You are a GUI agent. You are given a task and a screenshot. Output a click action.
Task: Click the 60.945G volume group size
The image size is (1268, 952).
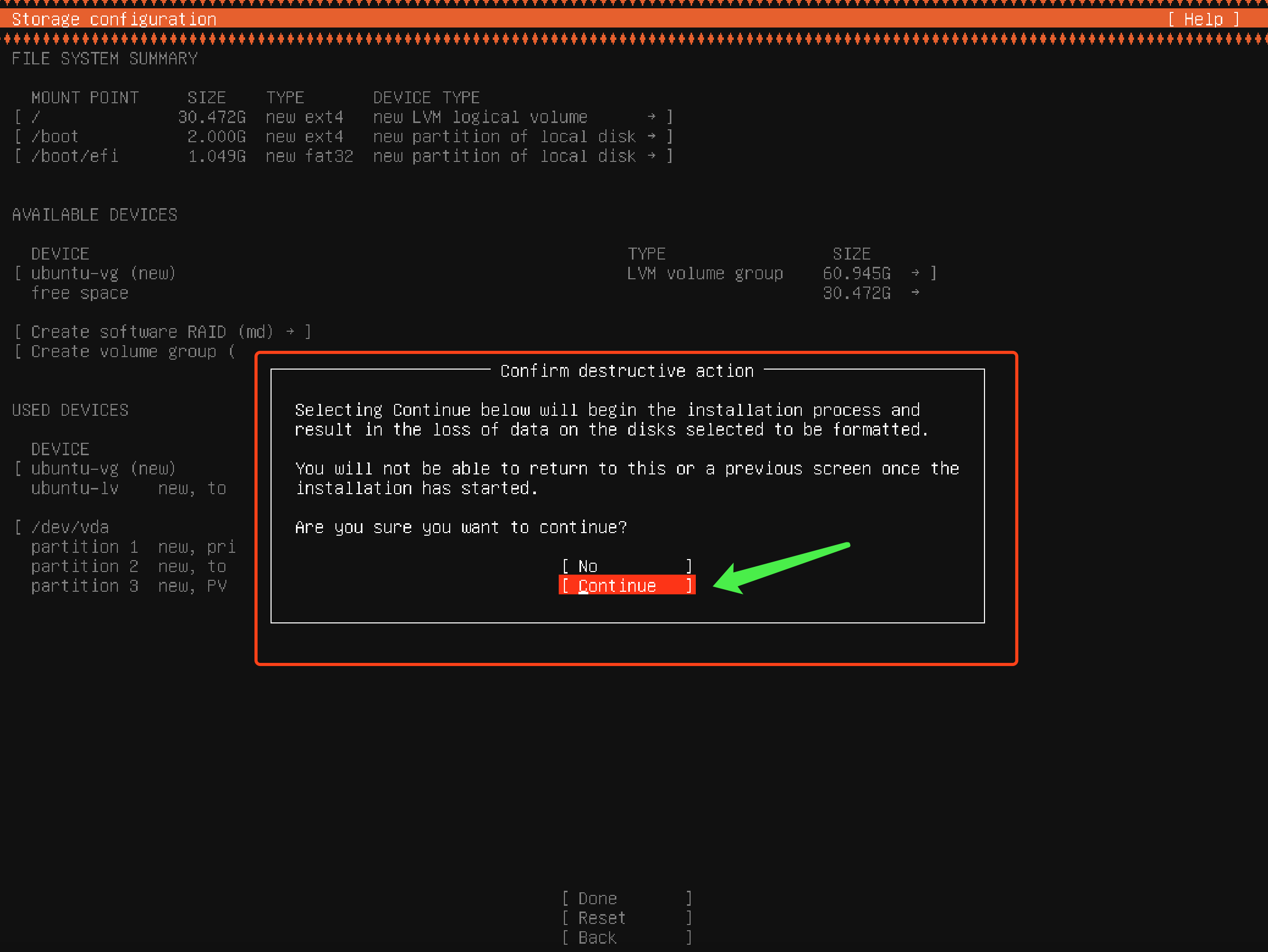point(856,274)
